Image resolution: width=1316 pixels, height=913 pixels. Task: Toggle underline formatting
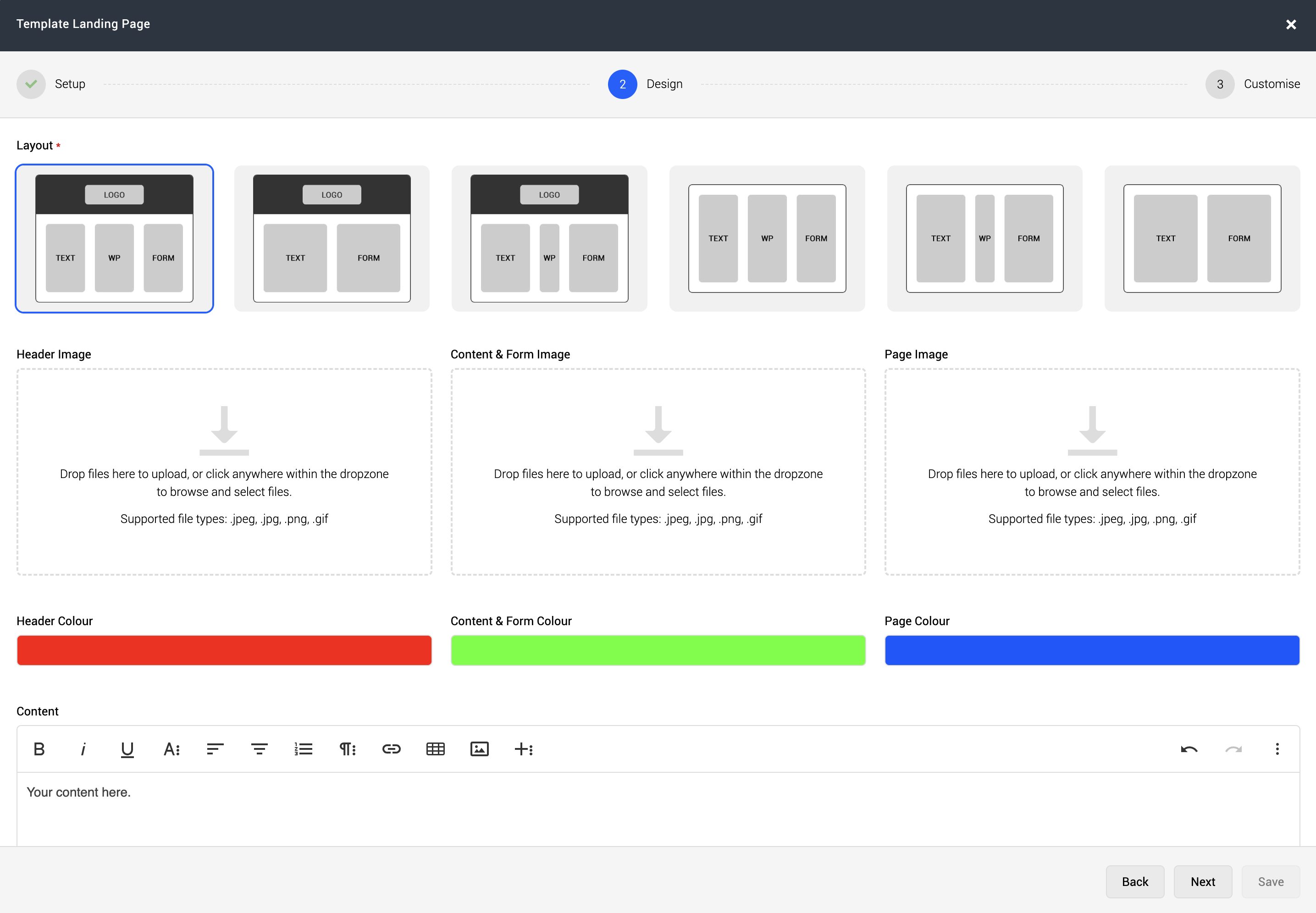(x=127, y=749)
